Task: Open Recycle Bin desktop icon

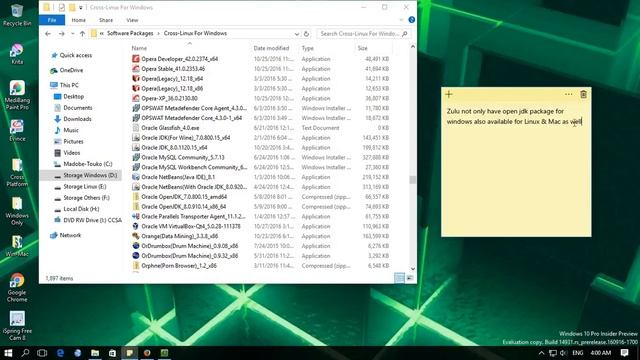Action: click(17, 15)
